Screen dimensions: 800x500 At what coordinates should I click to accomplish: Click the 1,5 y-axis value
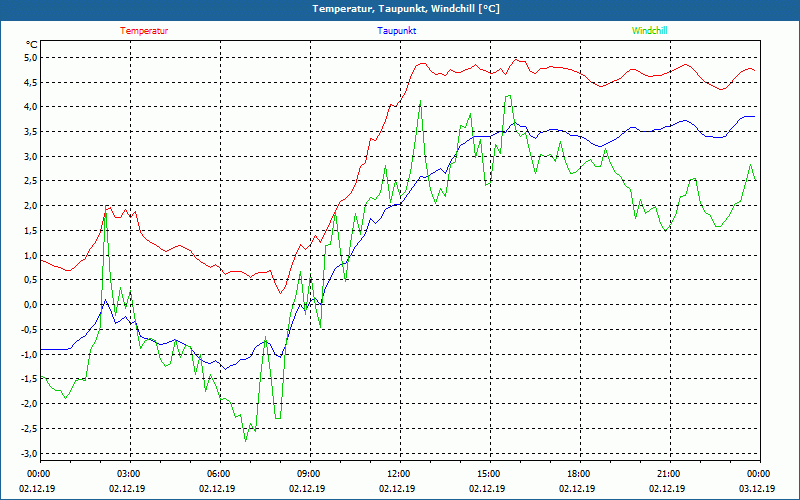pyautogui.click(x=31, y=231)
